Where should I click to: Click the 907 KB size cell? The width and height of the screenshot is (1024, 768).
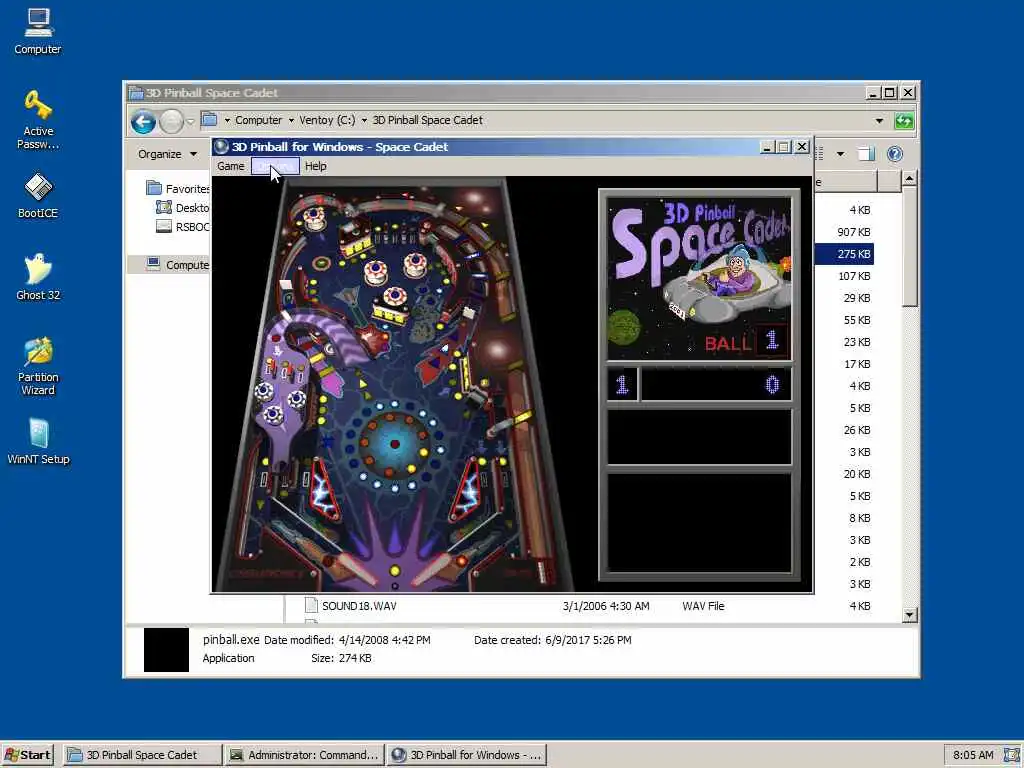pos(854,232)
